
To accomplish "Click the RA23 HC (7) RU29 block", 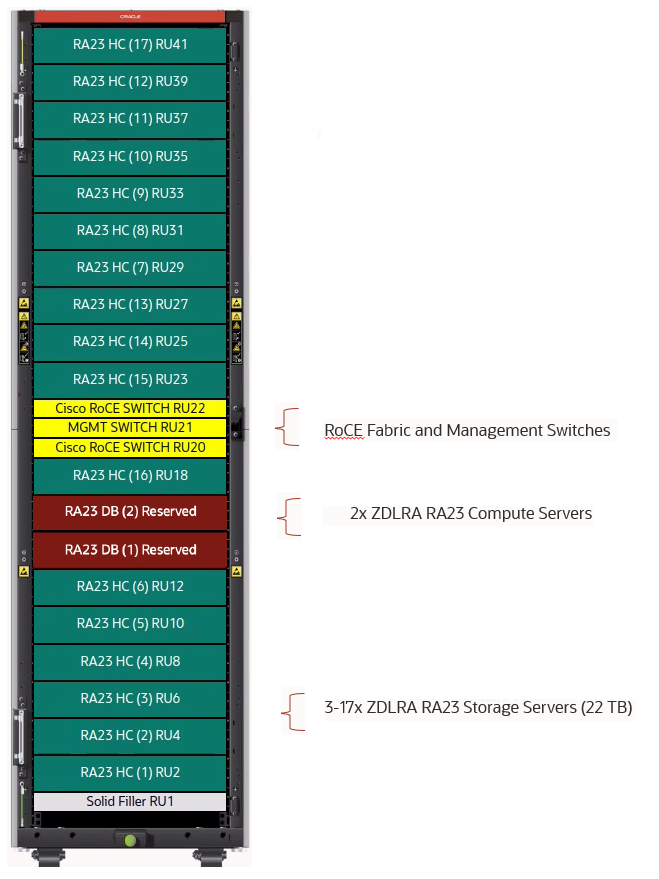I will pyautogui.click(x=130, y=268).
